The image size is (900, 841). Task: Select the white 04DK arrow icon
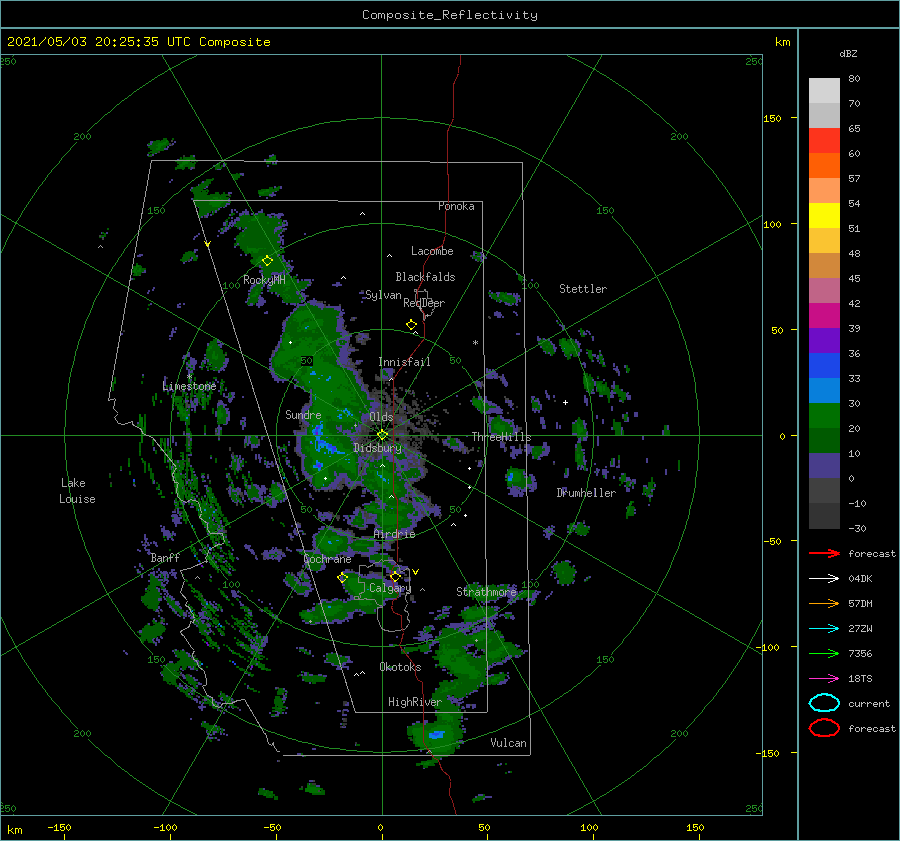(824, 579)
